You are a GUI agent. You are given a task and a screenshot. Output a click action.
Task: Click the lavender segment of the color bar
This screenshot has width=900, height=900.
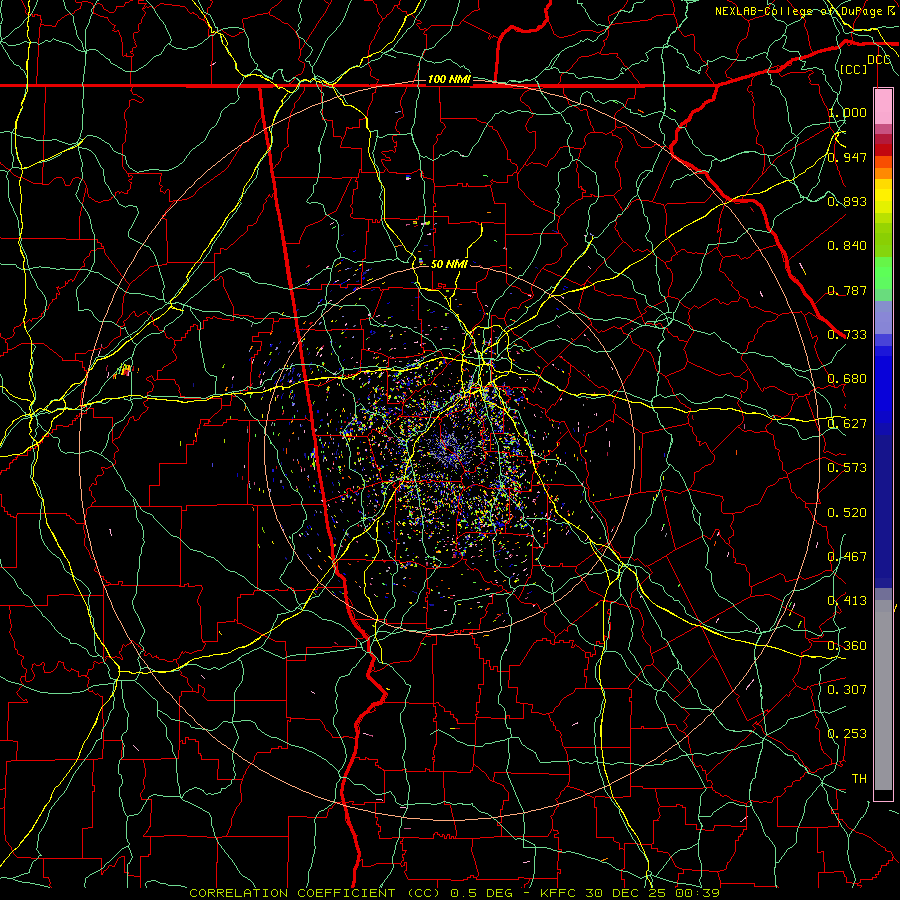click(883, 317)
